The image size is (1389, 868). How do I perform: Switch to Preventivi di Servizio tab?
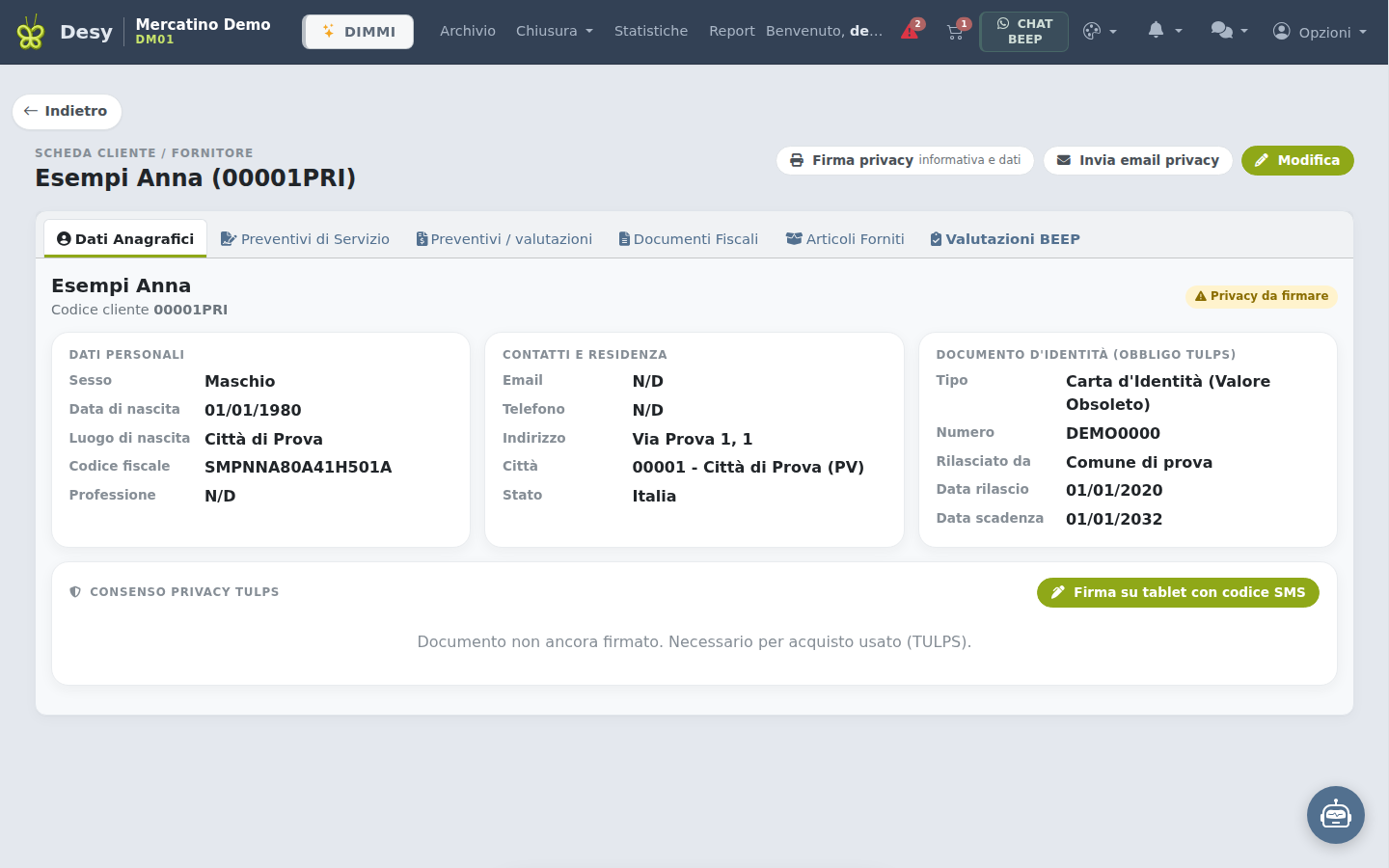(x=305, y=239)
